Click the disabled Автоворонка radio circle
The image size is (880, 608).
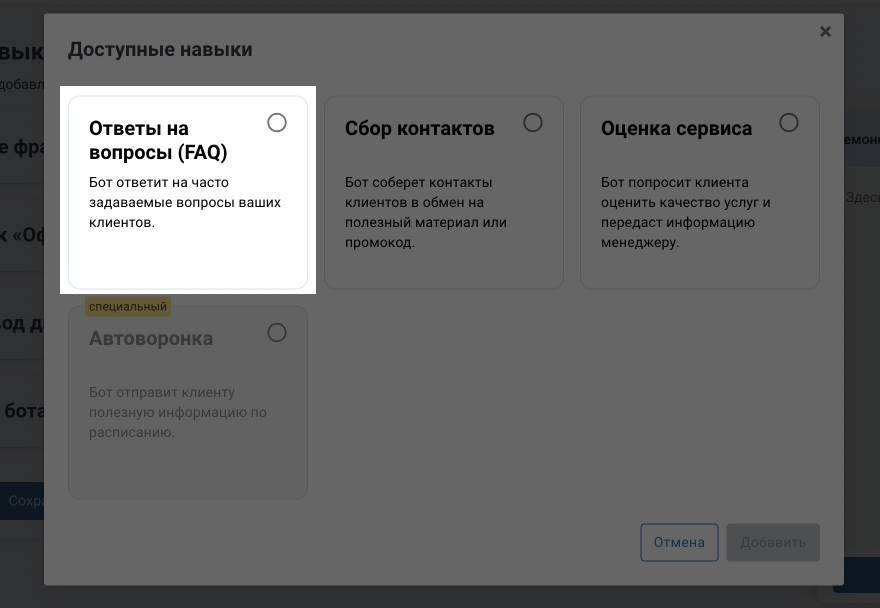[277, 333]
